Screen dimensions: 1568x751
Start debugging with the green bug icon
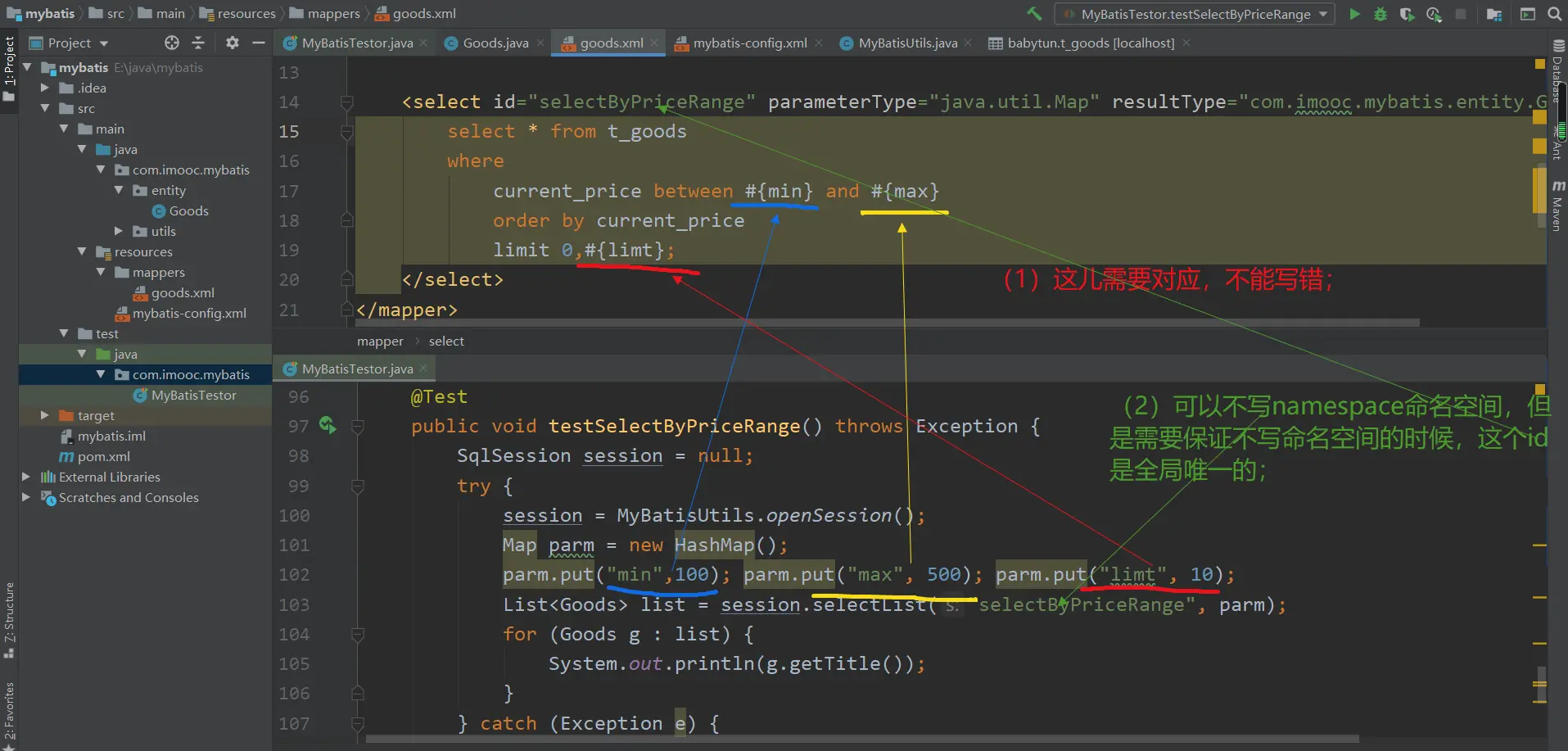click(x=1380, y=14)
